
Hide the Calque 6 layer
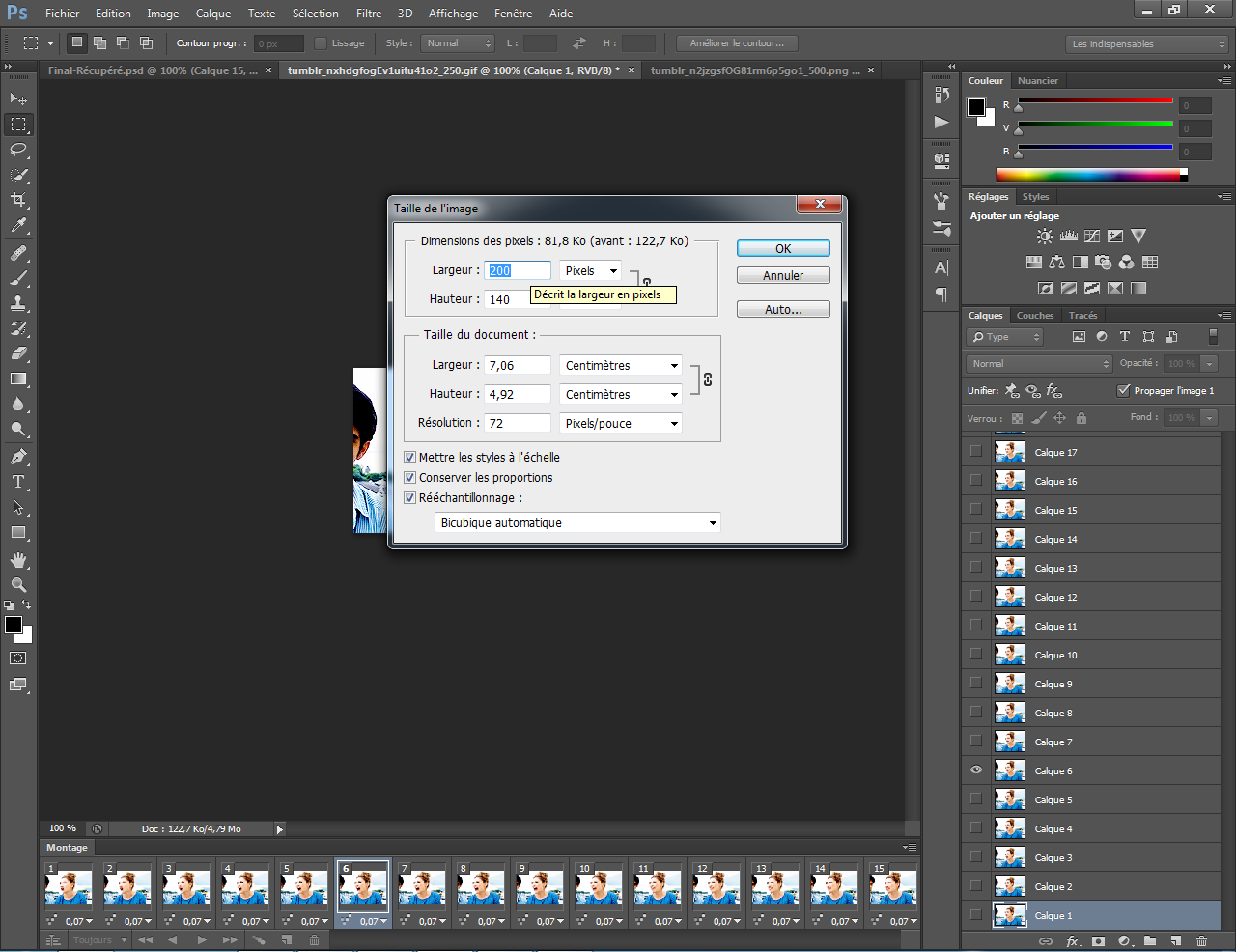point(976,770)
